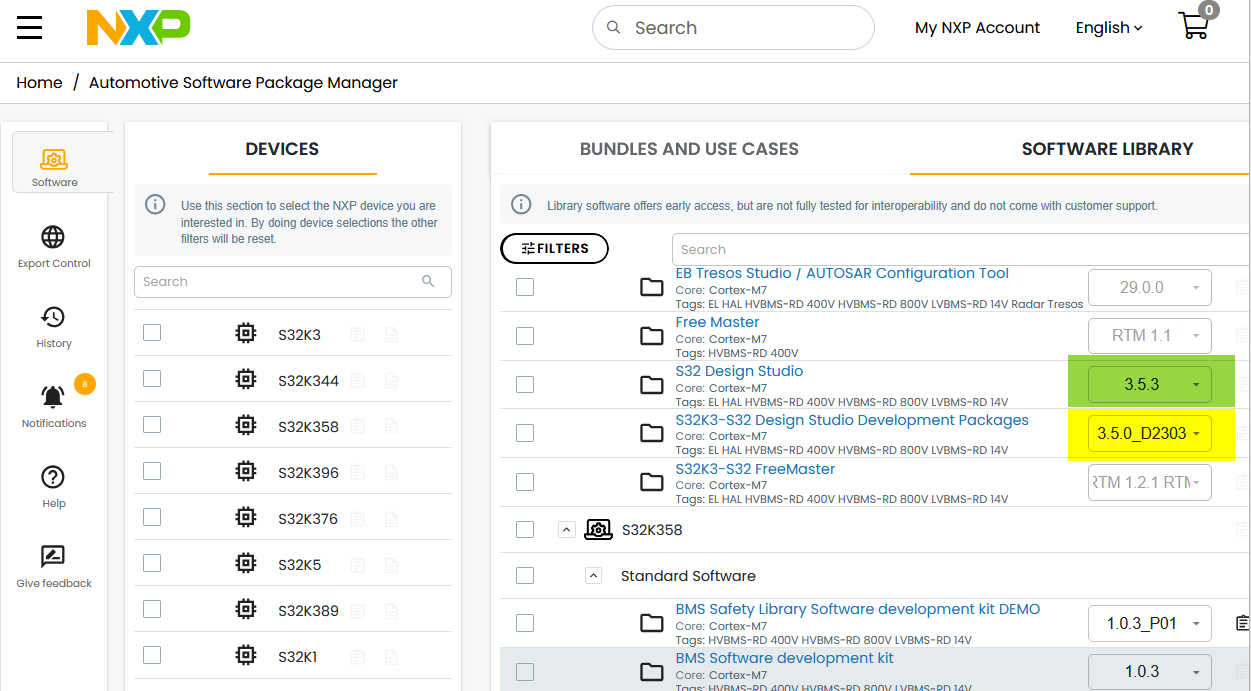Collapse the S32K358 software group
This screenshot has width=1251, height=691.
567,530
